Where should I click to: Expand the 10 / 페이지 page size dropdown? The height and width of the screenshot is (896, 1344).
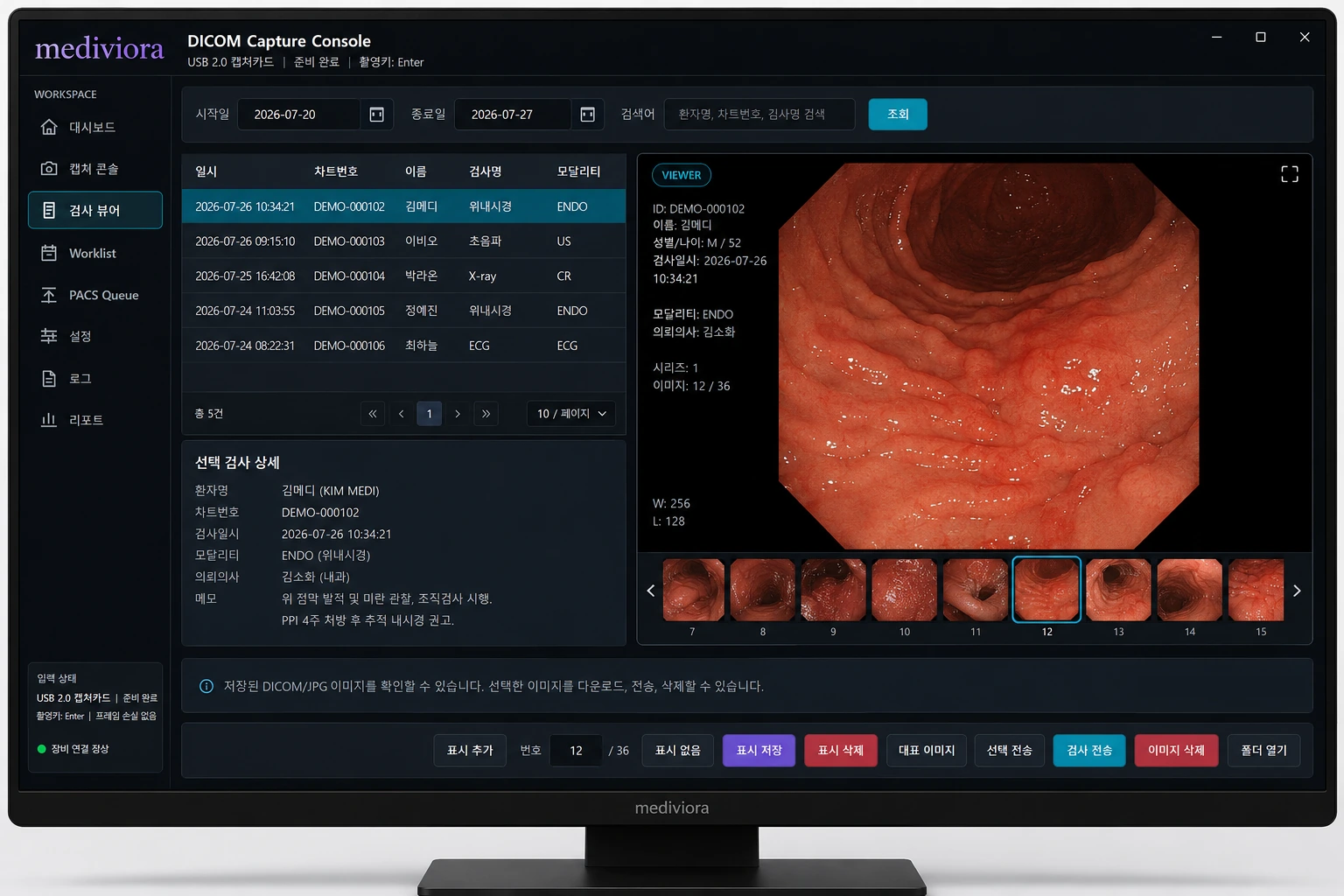571,414
